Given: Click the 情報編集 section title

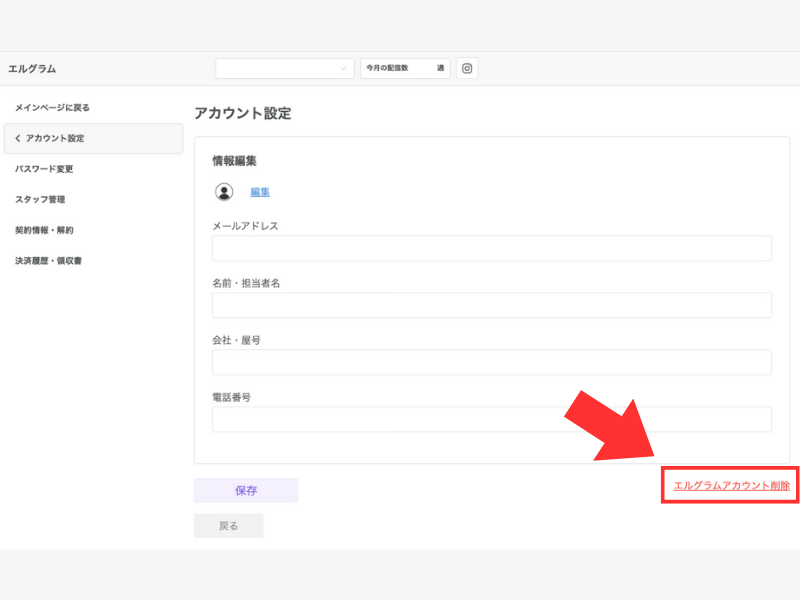Looking at the screenshot, I should click(234, 161).
